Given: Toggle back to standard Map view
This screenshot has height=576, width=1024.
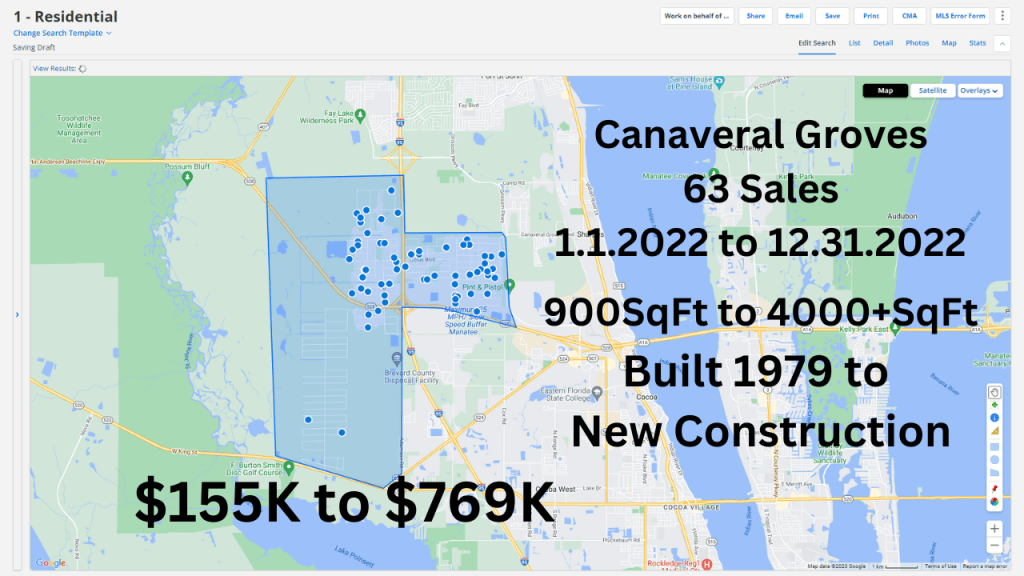Looking at the screenshot, I should click(x=885, y=90).
